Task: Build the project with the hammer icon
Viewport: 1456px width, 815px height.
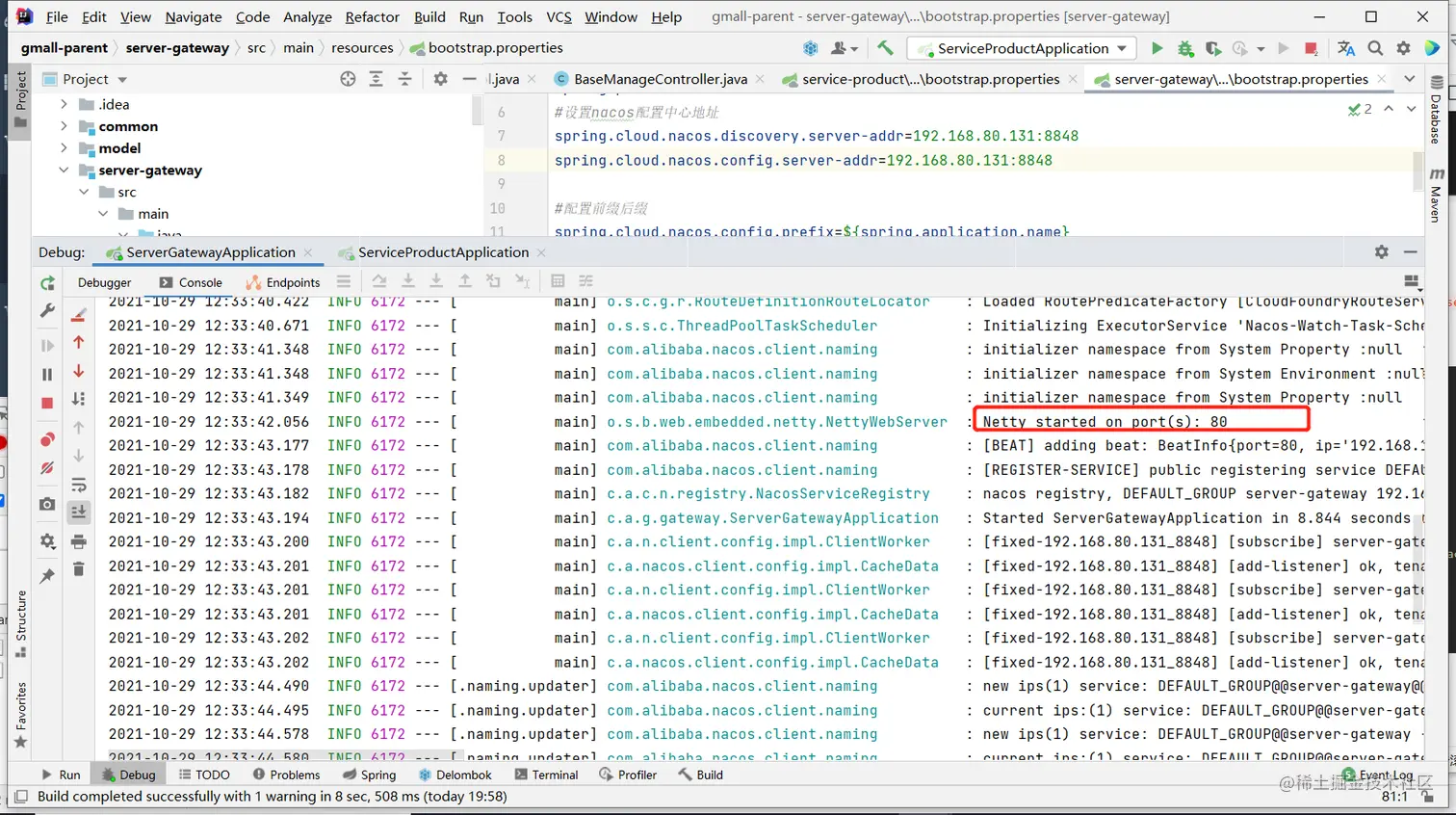Action: (885, 48)
